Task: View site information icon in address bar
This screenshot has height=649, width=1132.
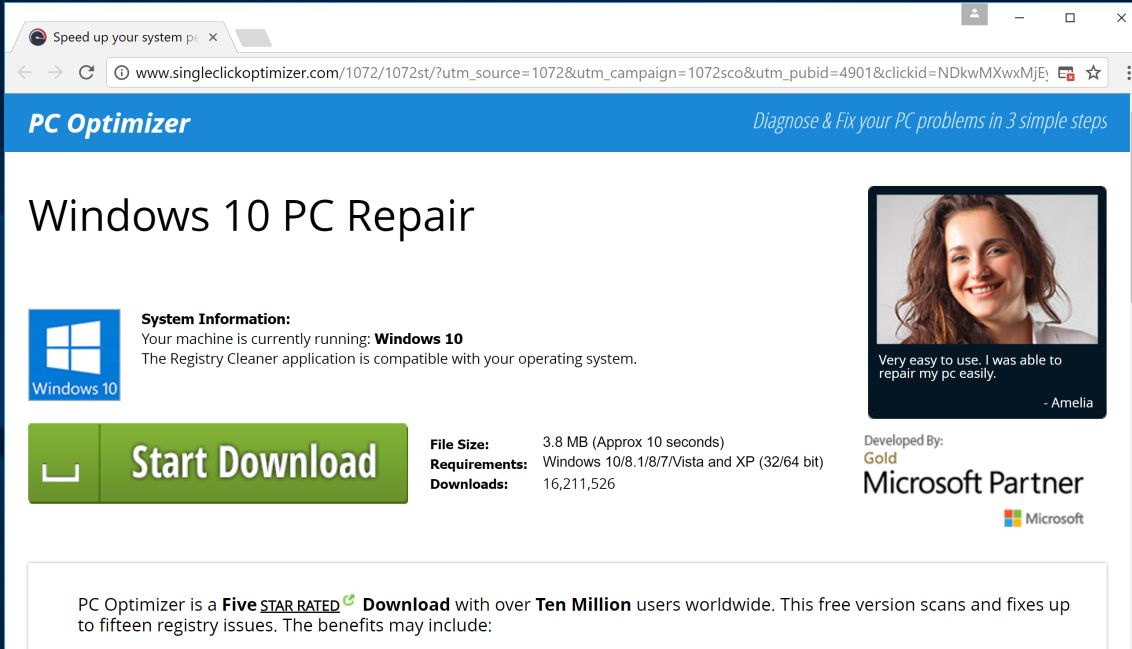Action: click(121, 73)
